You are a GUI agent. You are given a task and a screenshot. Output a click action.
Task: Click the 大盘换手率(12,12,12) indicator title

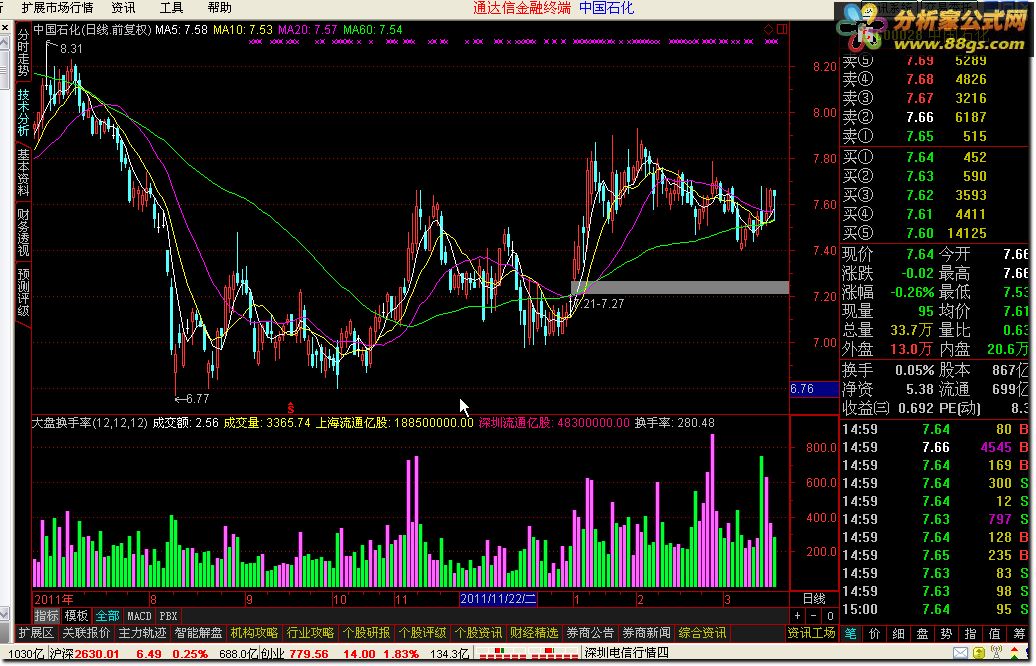coord(90,422)
